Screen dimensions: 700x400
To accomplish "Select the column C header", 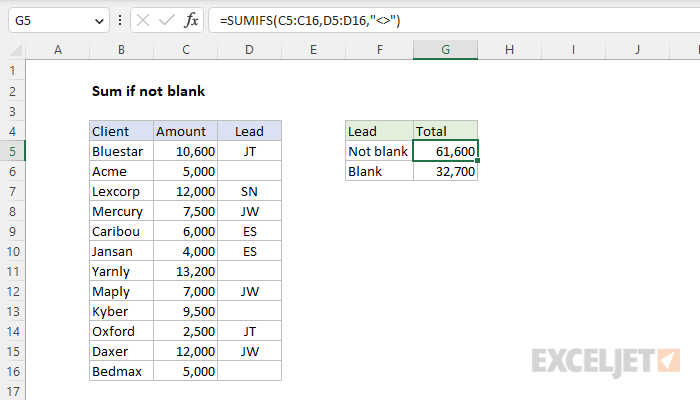I will (186, 50).
